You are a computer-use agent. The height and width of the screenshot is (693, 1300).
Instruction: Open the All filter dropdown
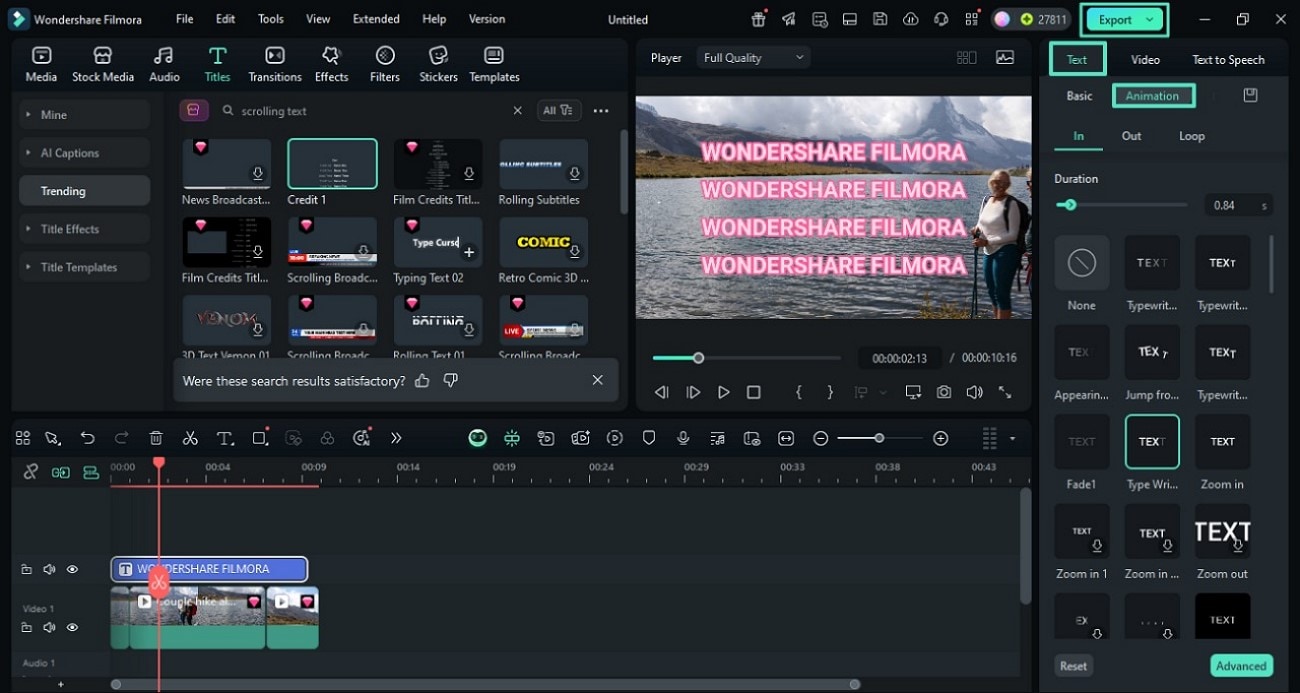click(x=558, y=111)
